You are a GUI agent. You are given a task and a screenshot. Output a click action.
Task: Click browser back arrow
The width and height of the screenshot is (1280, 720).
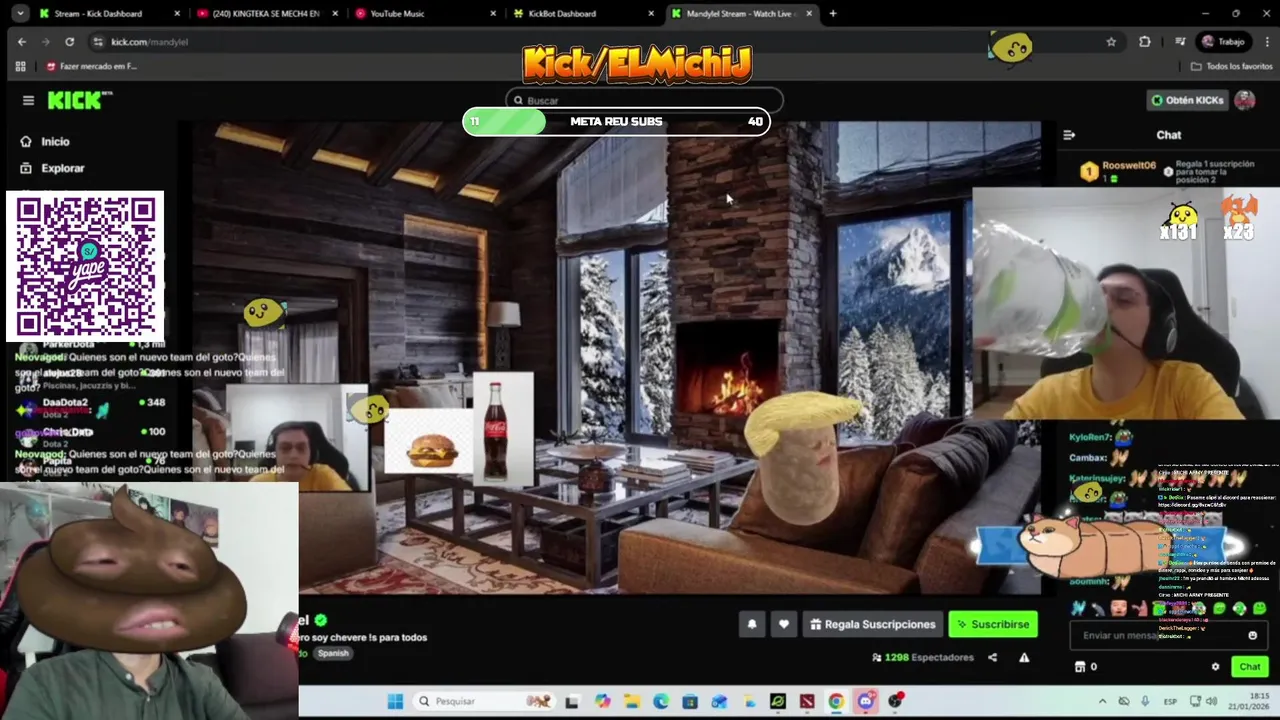pos(22,42)
